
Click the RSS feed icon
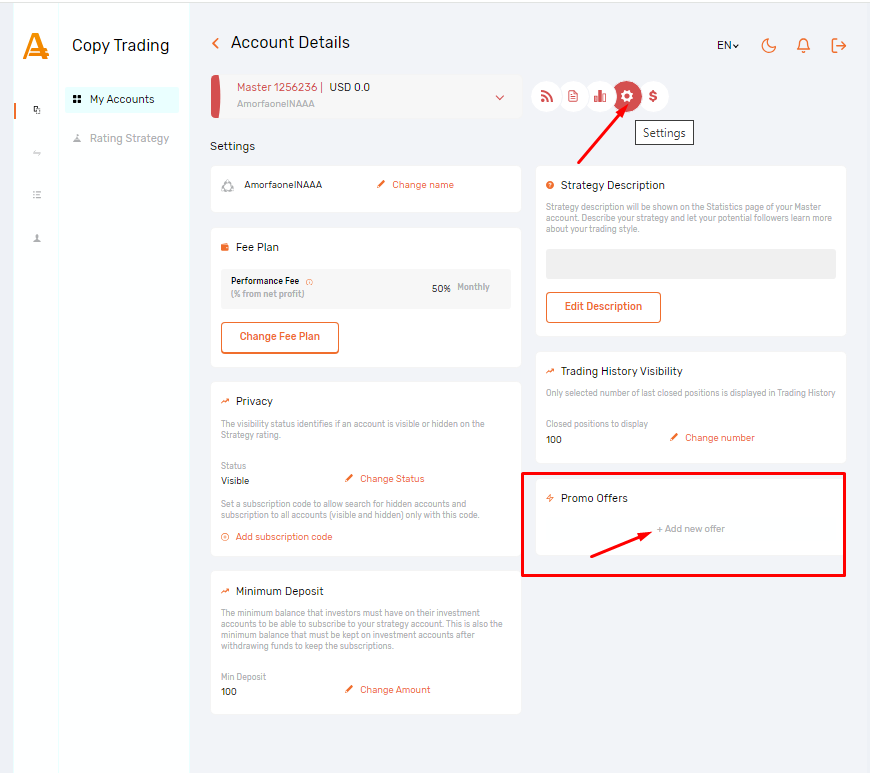pos(546,96)
